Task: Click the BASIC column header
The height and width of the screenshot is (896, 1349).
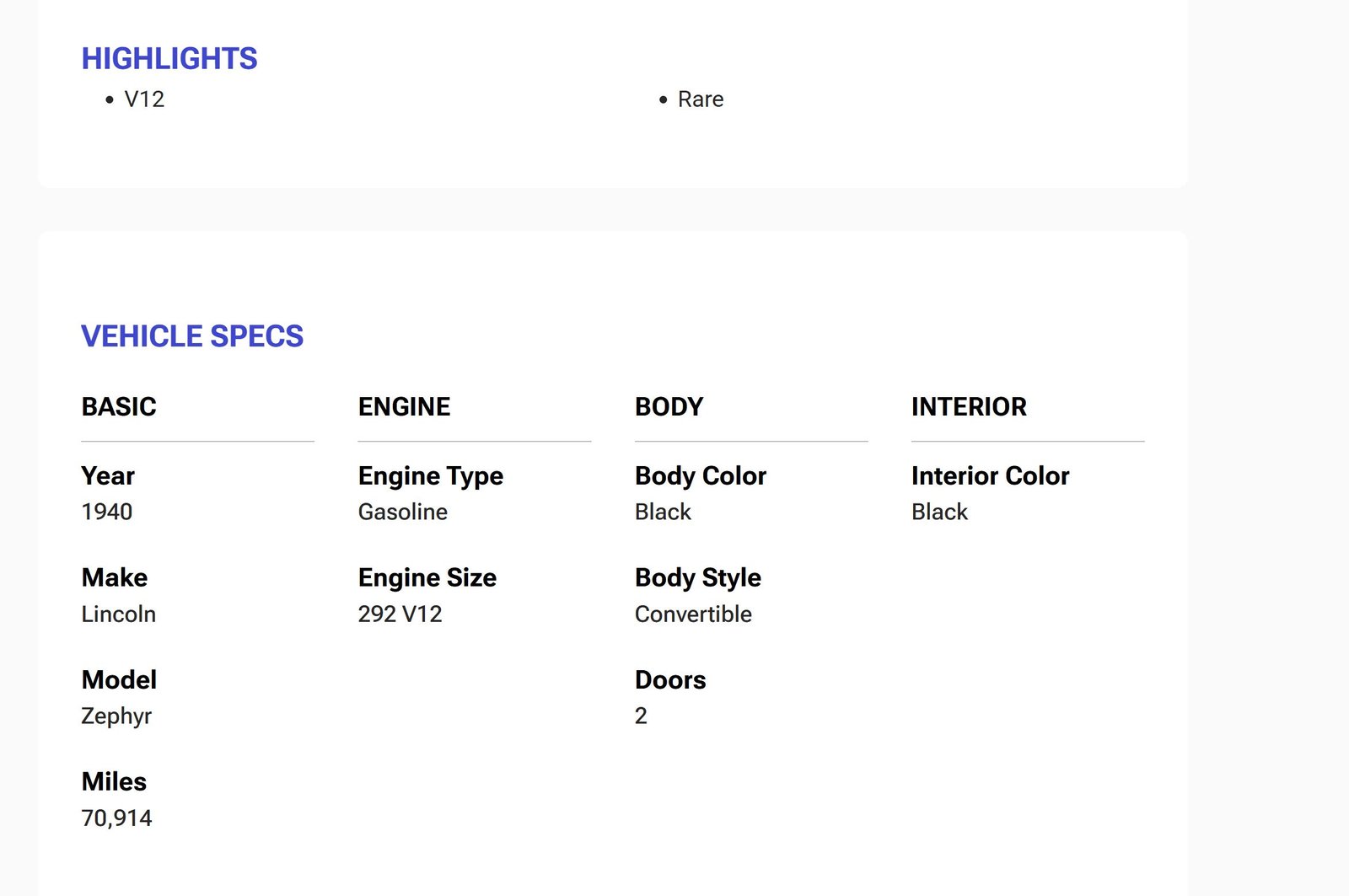Action: click(x=119, y=407)
